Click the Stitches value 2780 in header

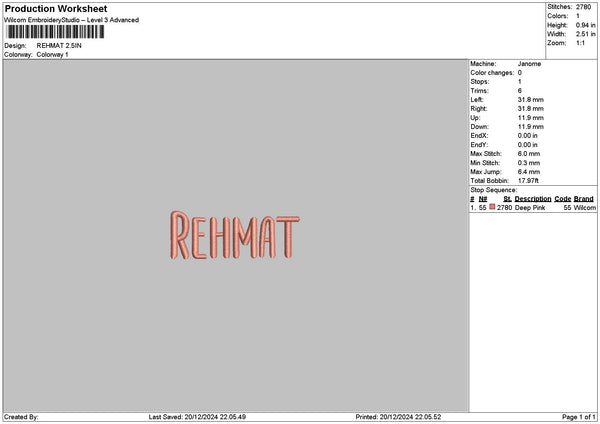[x=583, y=7]
